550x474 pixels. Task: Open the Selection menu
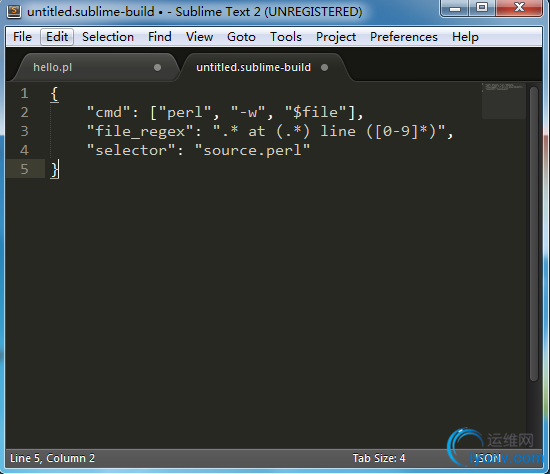click(108, 37)
